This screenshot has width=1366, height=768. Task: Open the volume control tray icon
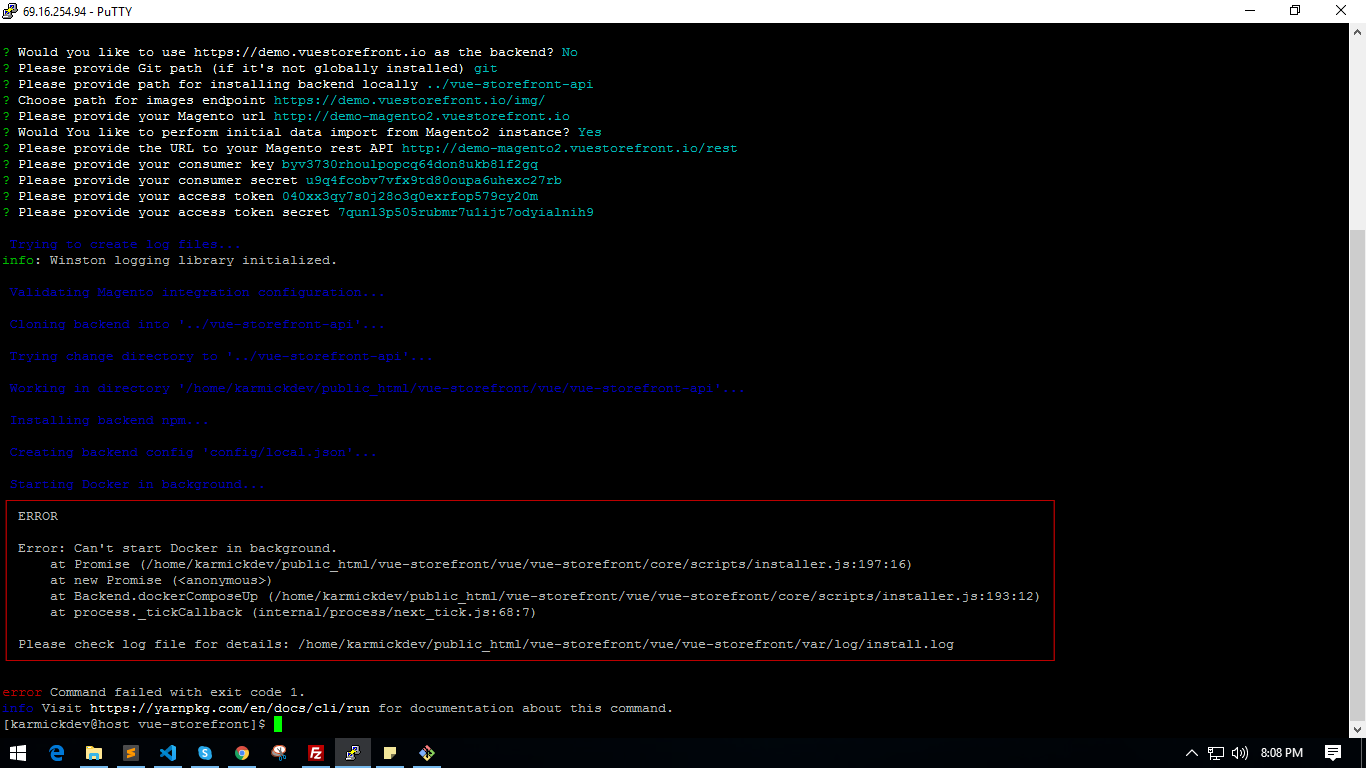(1240, 753)
